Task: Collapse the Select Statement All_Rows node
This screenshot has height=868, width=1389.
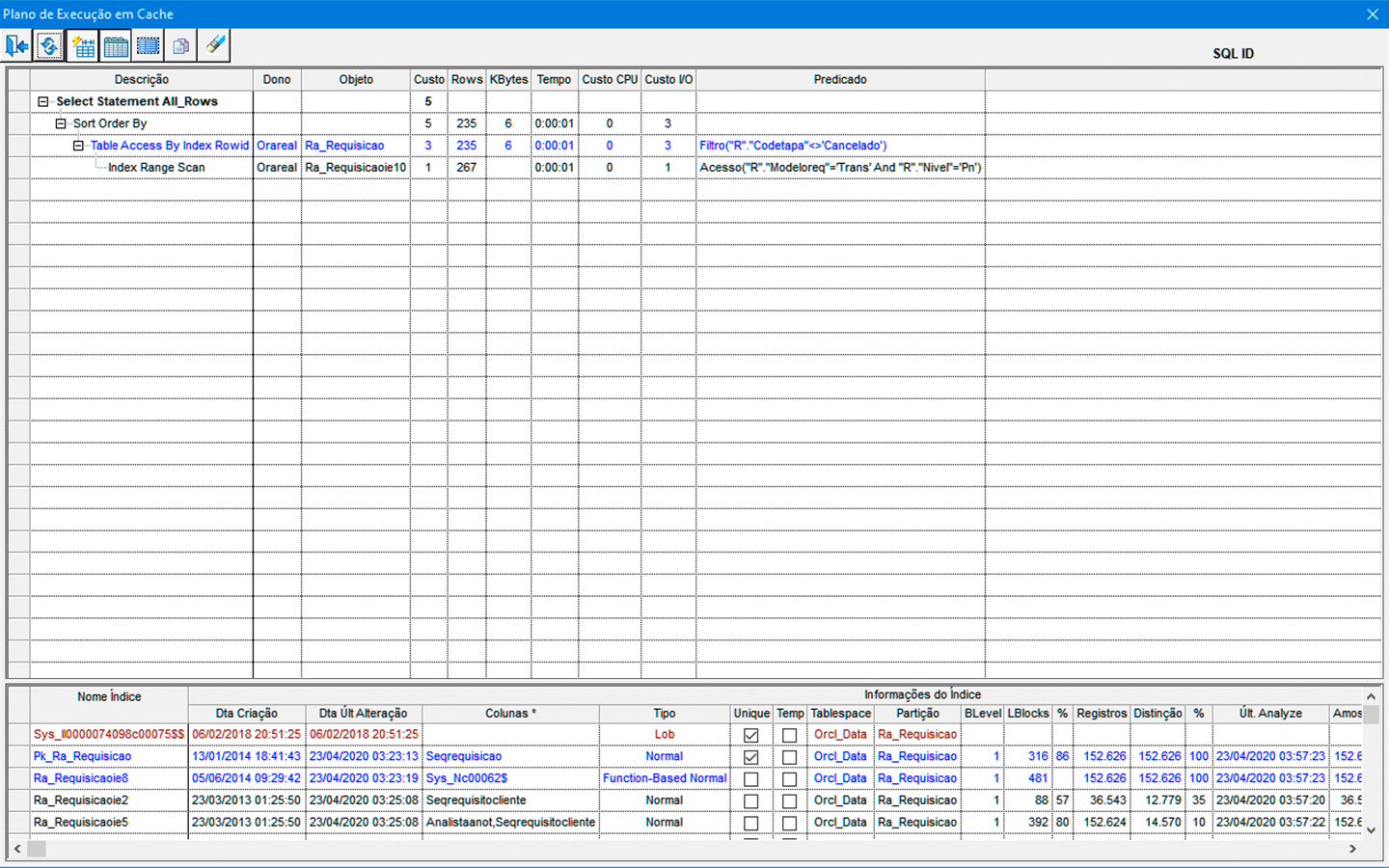Action: 42,101
